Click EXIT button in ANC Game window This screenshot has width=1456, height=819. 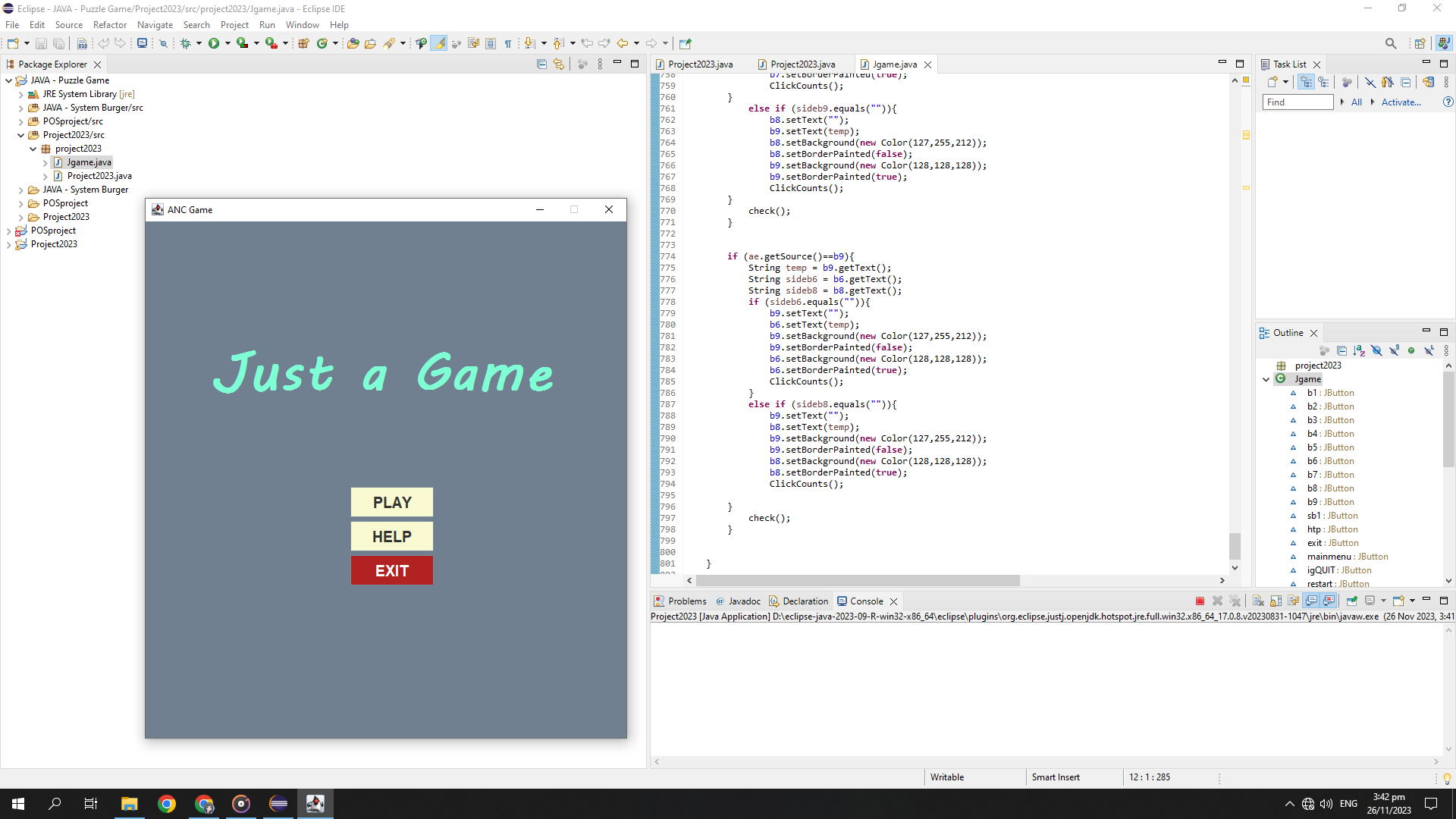pos(392,570)
